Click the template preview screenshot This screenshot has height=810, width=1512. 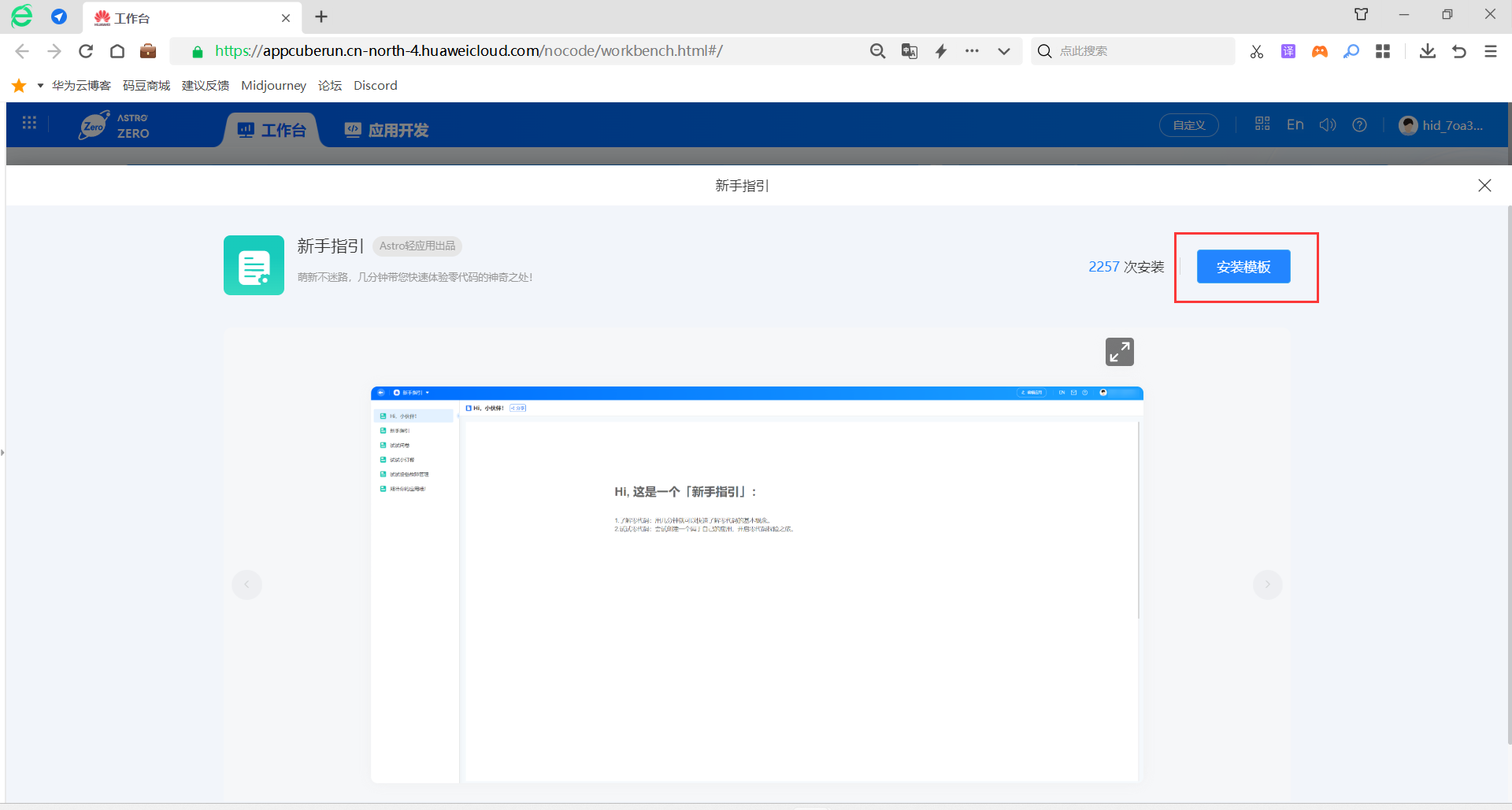(x=757, y=585)
